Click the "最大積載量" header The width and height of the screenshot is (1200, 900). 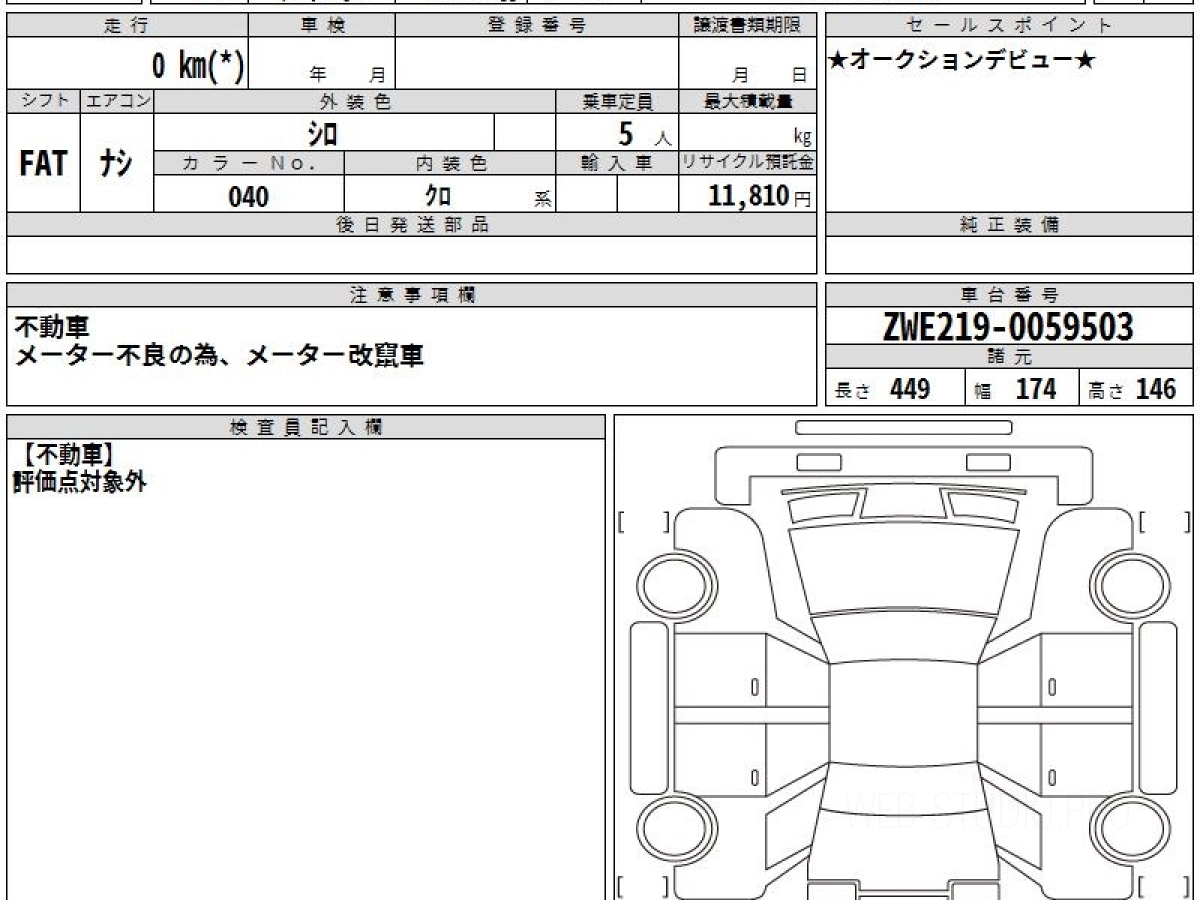748,101
